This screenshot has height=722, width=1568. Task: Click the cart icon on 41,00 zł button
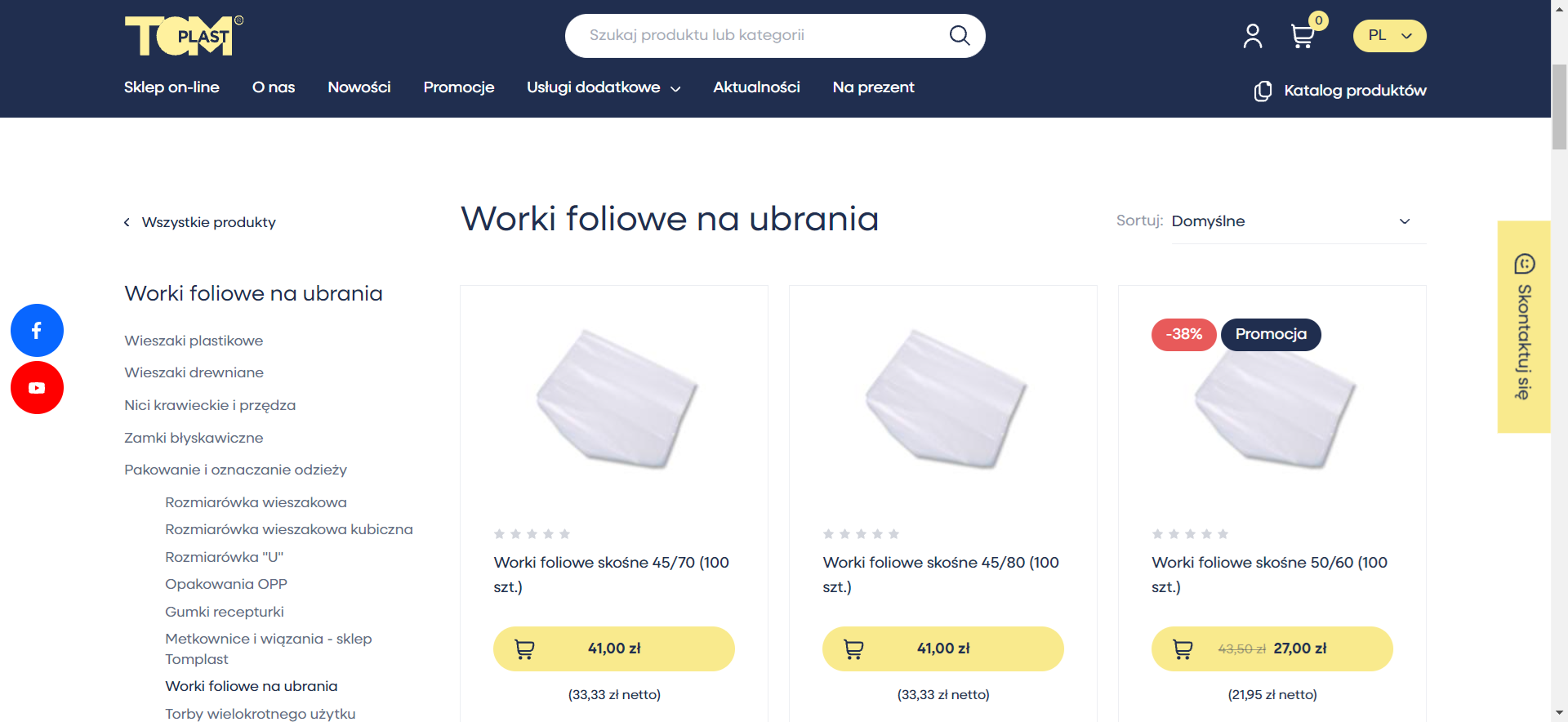(x=525, y=648)
